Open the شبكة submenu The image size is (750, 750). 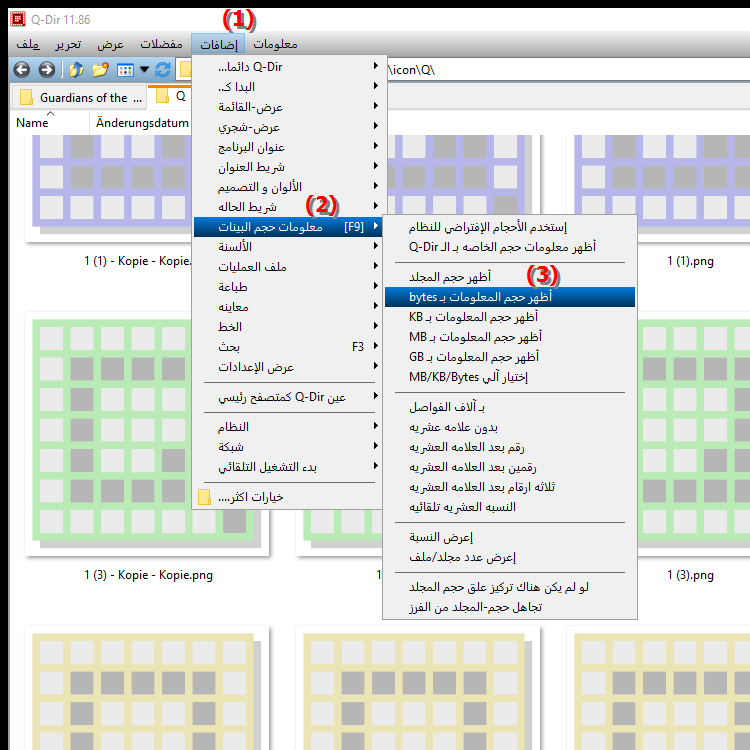(287, 447)
